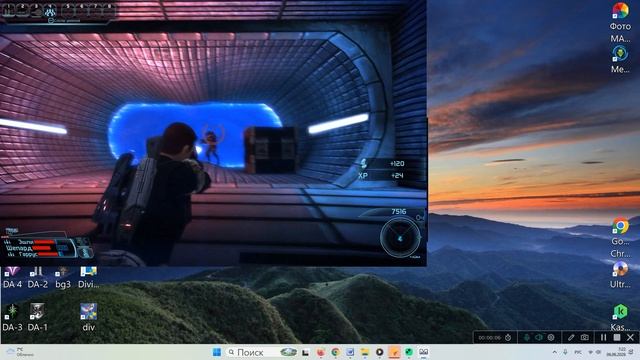Switch to the orange active taskbar app
Image resolution: width=640 pixels, height=360 pixels.
[x=394, y=352]
